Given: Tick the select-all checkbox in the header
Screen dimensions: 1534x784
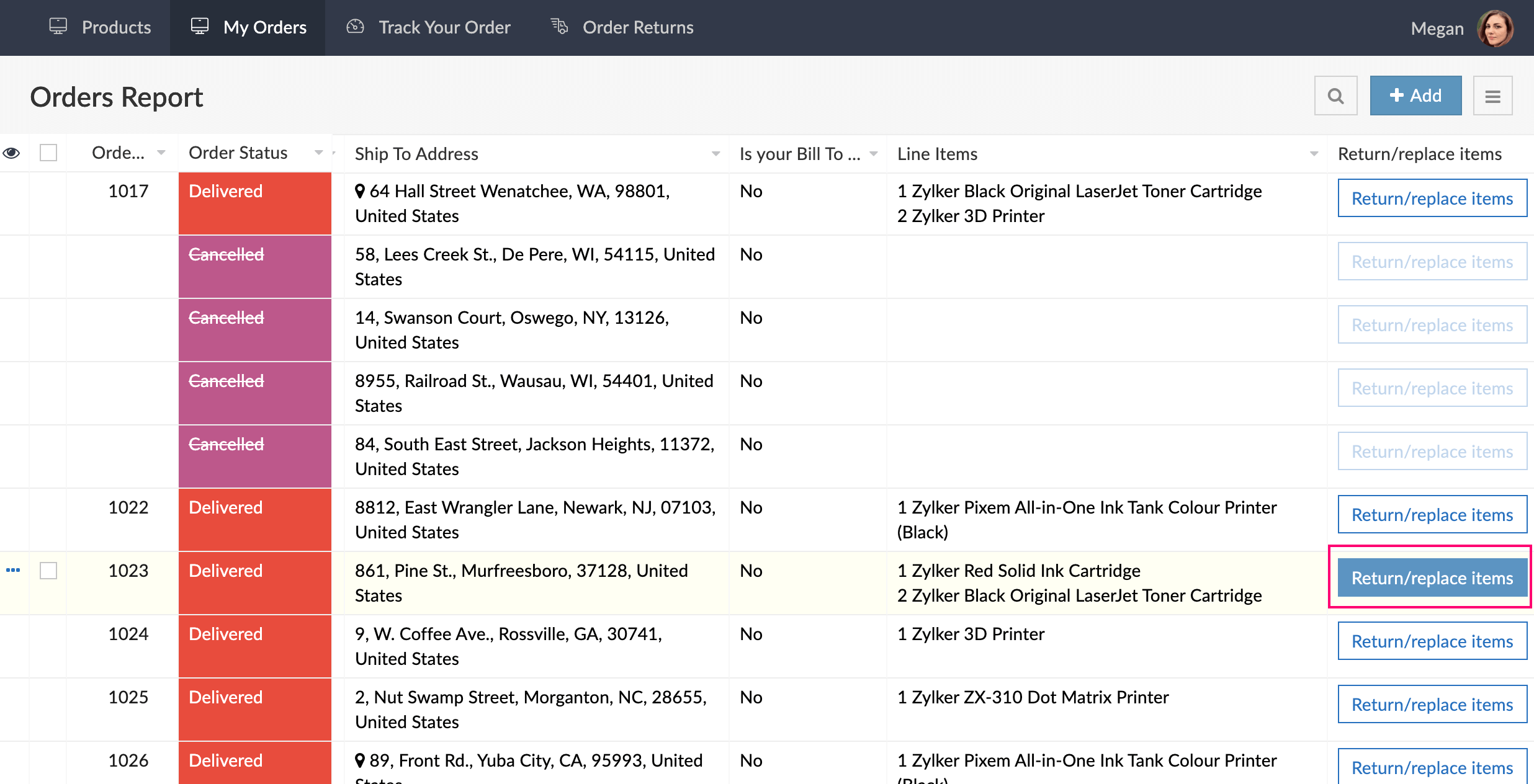Looking at the screenshot, I should click(48, 153).
